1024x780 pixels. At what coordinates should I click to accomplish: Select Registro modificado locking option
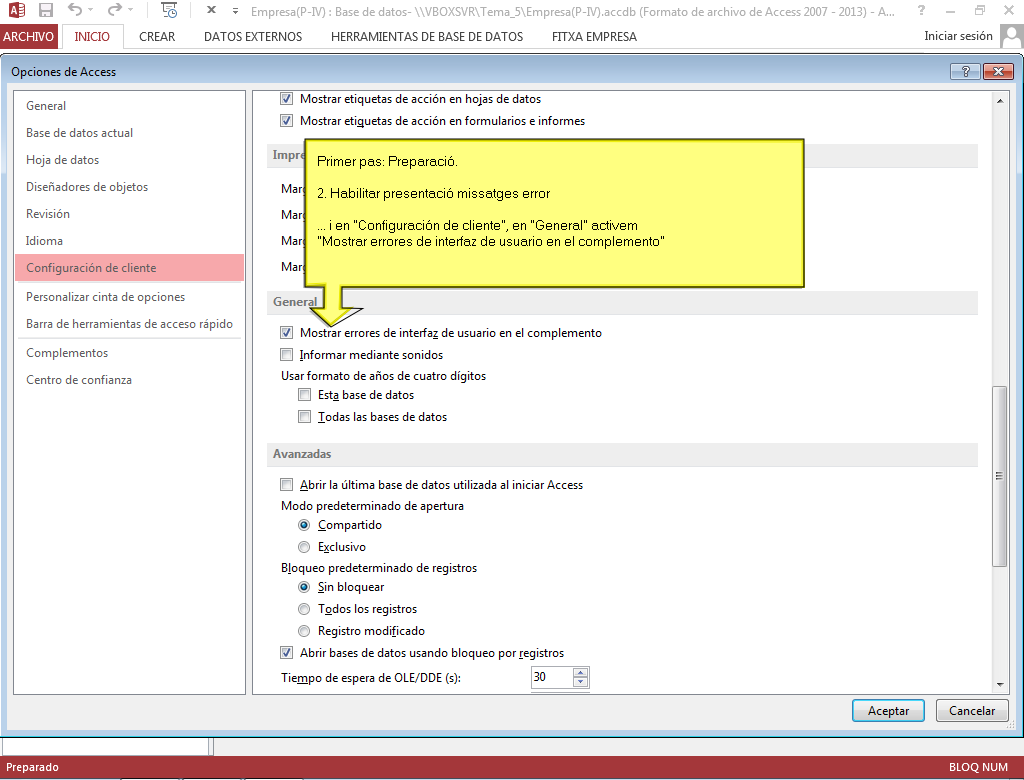[x=304, y=631]
